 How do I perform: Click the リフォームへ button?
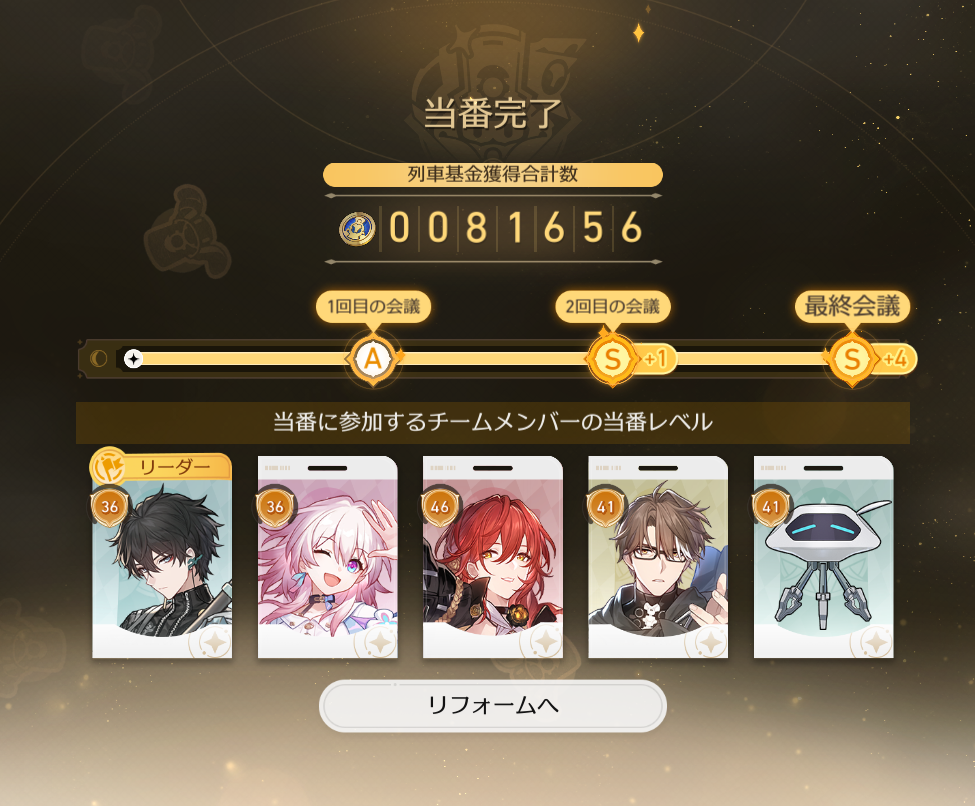[x=492, y=706]
